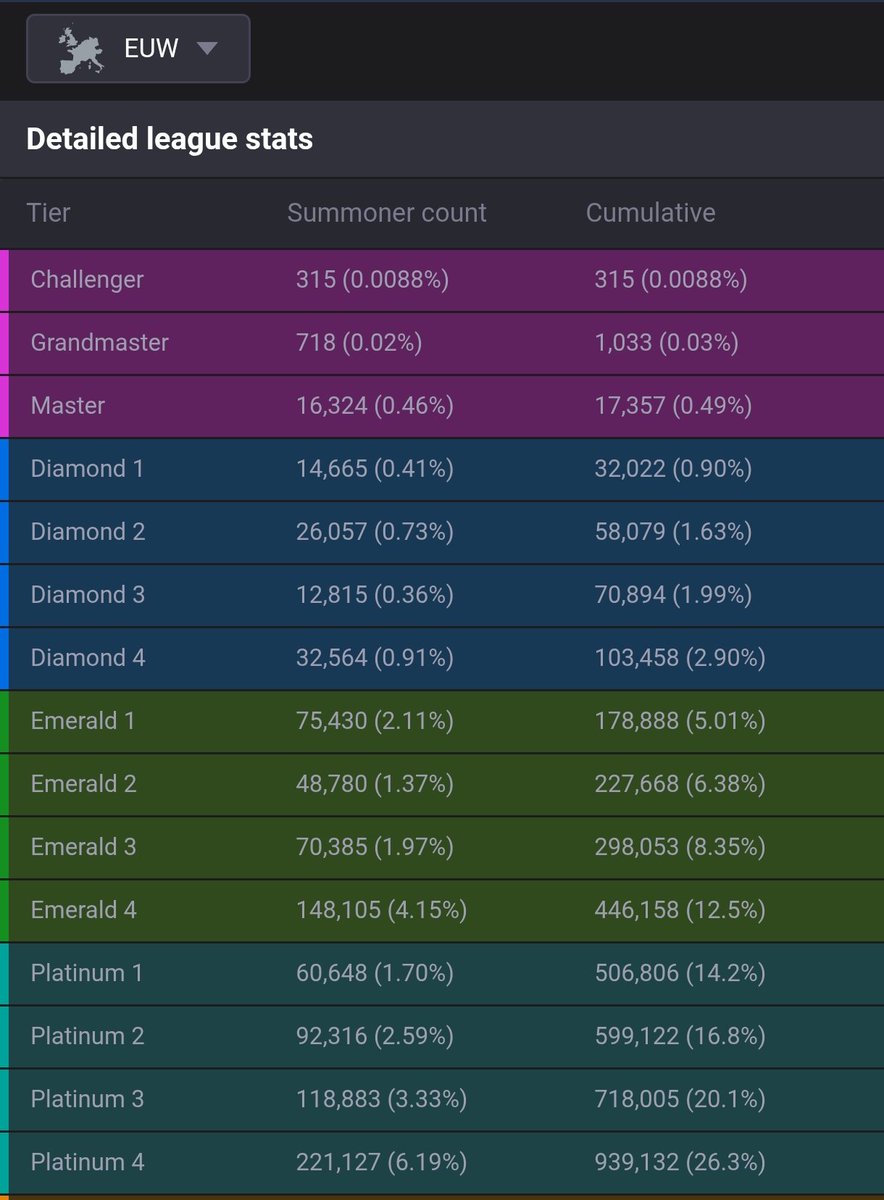Click Master cumulative 17,357 (0.49%)
Image resolution: width=884 pixels, height=1200 pixels.
673,406
